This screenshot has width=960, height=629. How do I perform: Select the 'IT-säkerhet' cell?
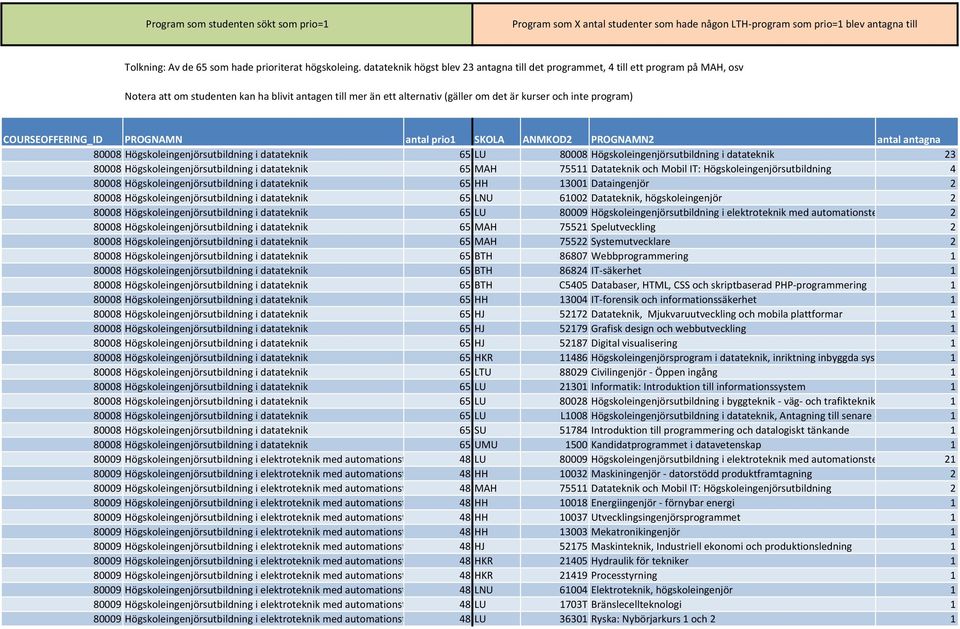pyautogui.click(x=732, y=270)
